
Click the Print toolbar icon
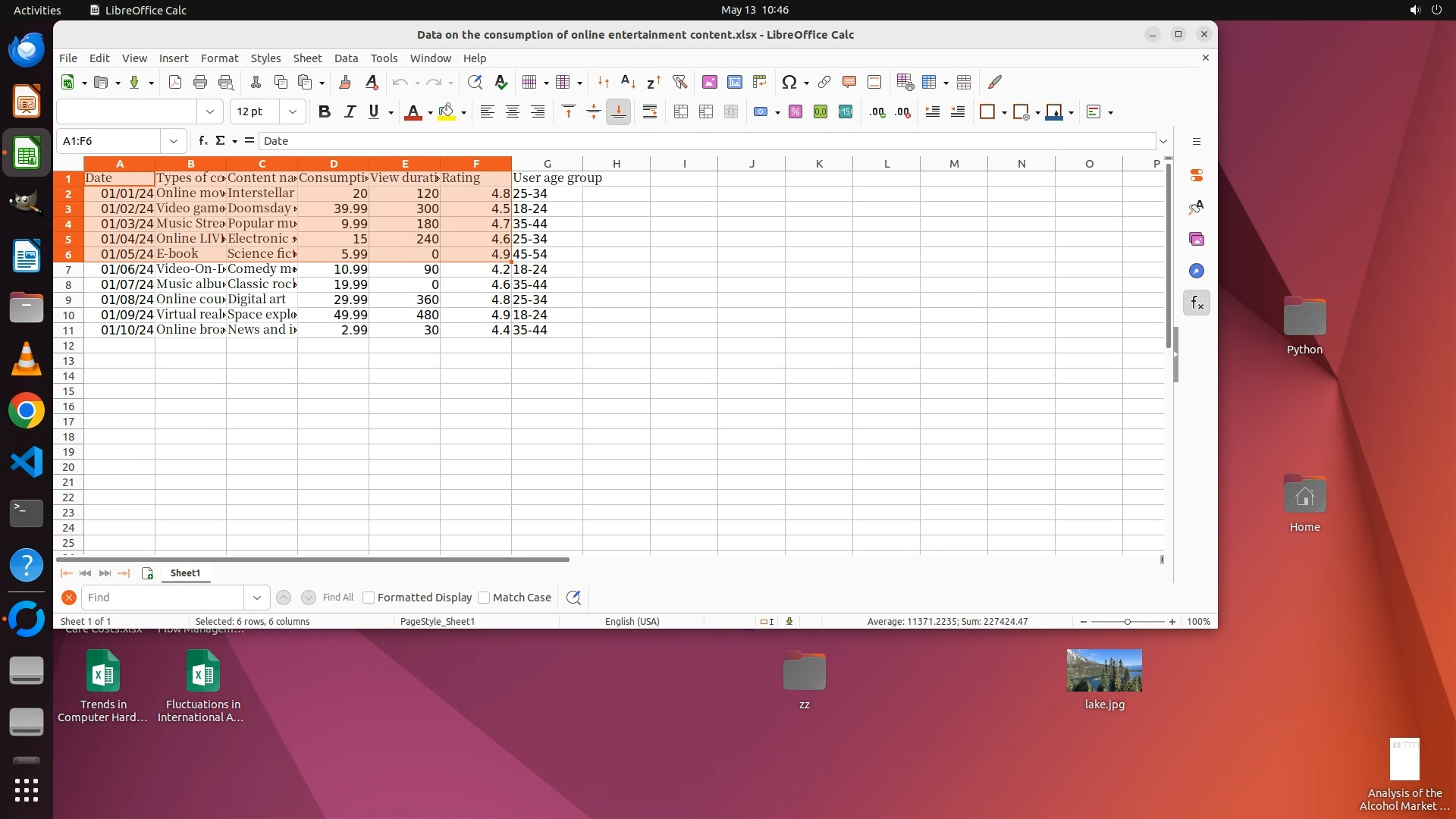pos(200,82)
